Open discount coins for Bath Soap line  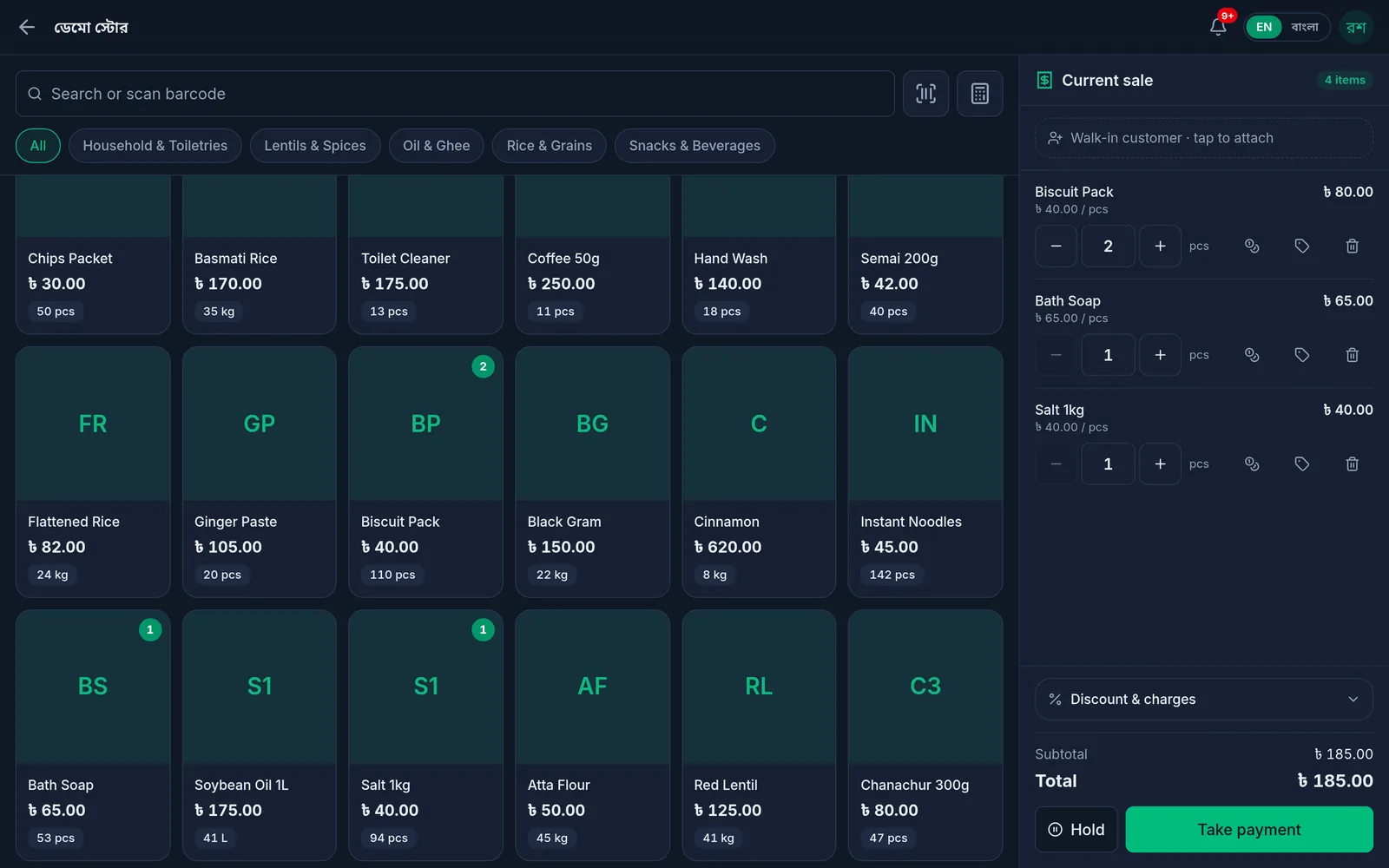click(1252, 355)
